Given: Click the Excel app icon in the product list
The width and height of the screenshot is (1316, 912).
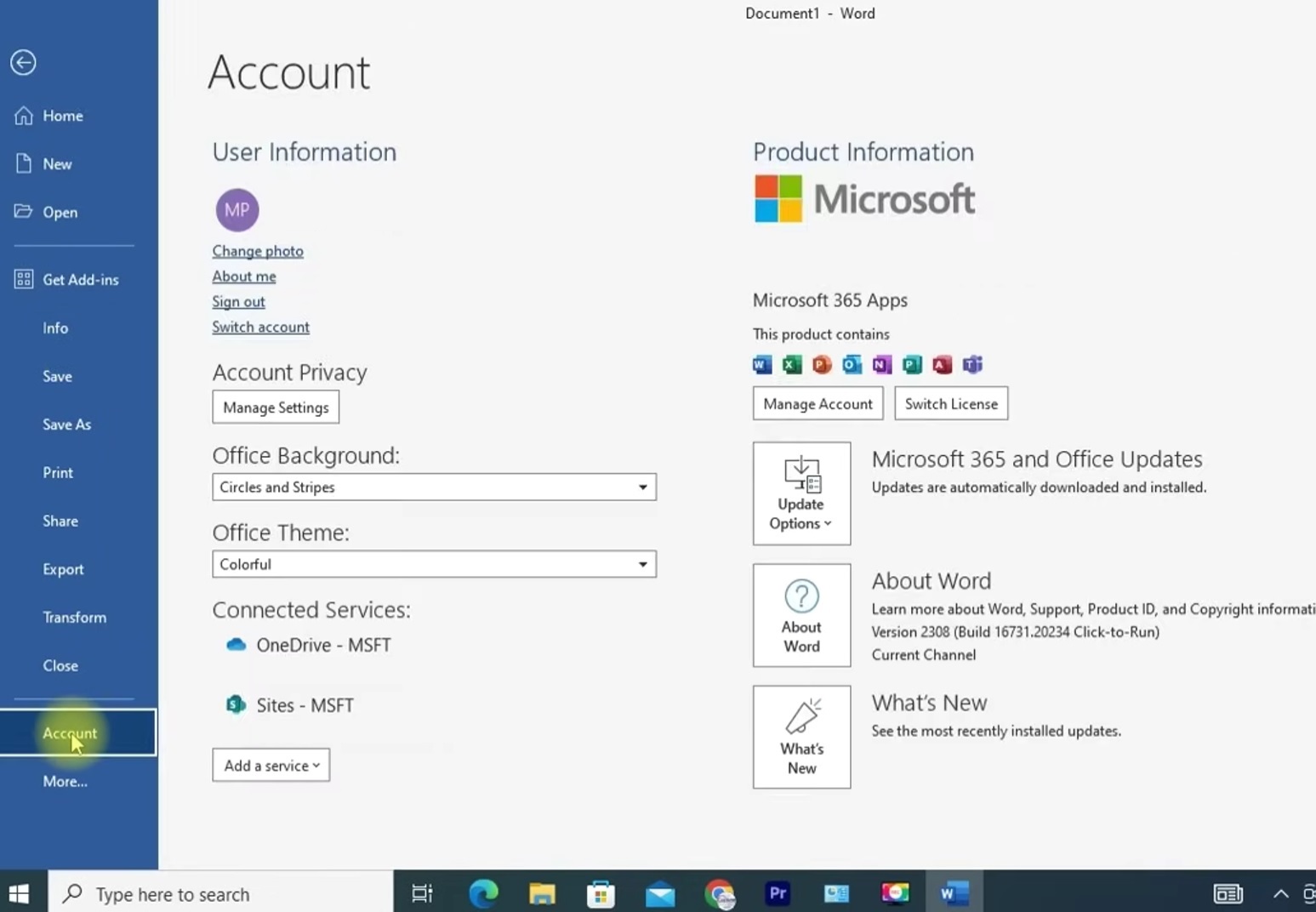Looking at the screenshot, I should (x=792, y=365).
